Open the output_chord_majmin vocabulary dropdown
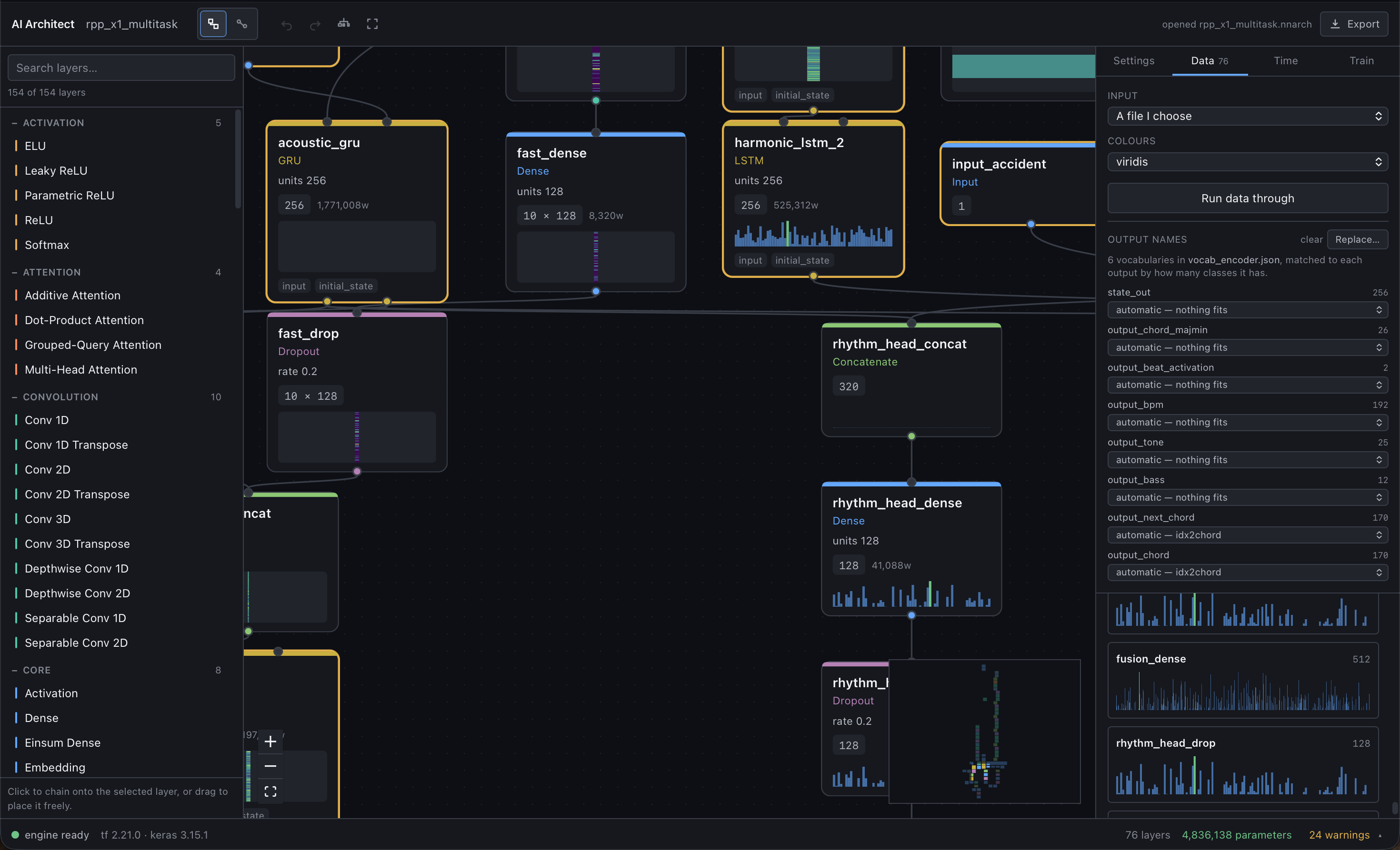 [x=1248, y=347]
